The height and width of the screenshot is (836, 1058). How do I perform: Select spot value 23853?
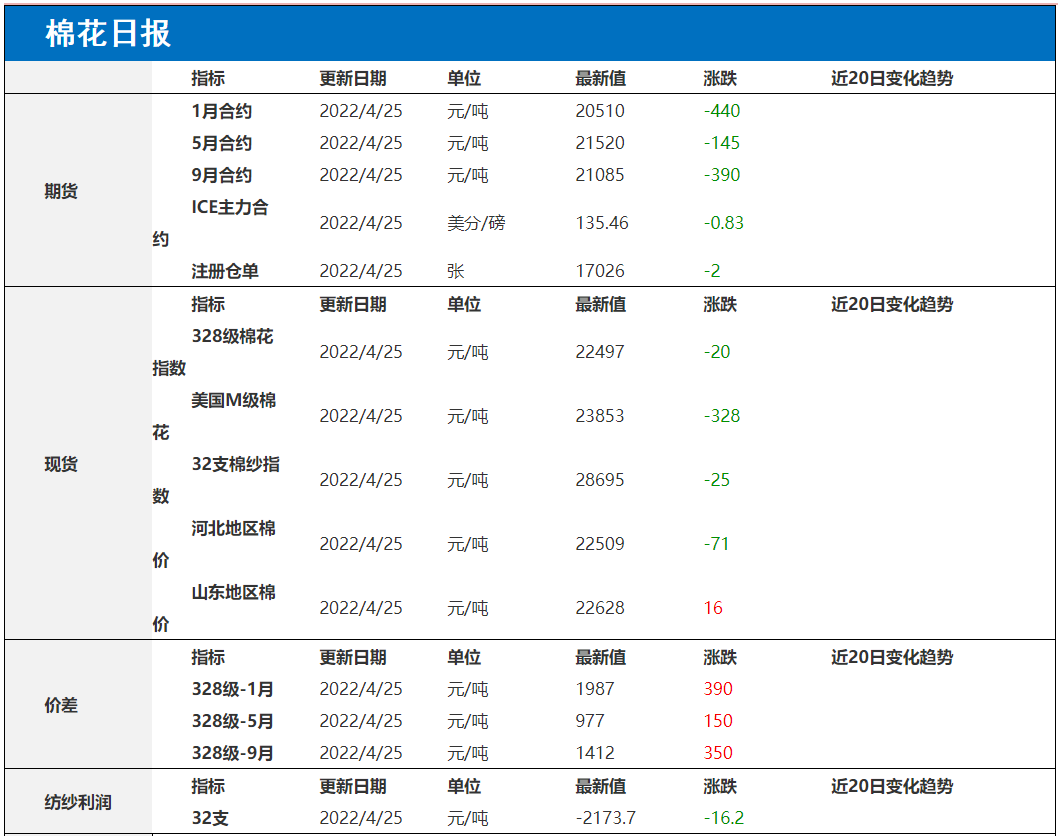click(600, 416)
